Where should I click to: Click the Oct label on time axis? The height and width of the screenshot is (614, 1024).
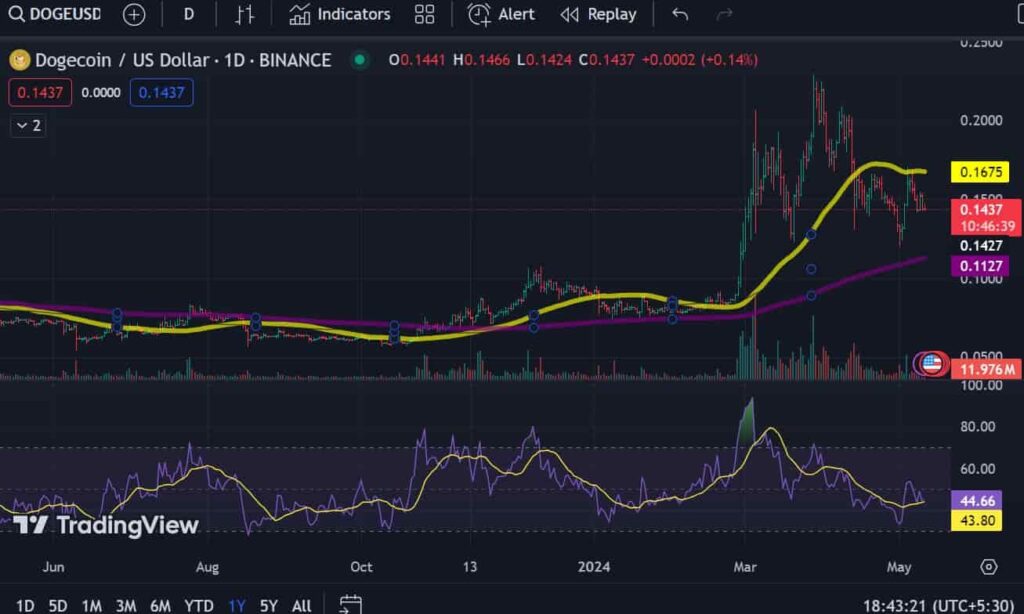(361, 567)
